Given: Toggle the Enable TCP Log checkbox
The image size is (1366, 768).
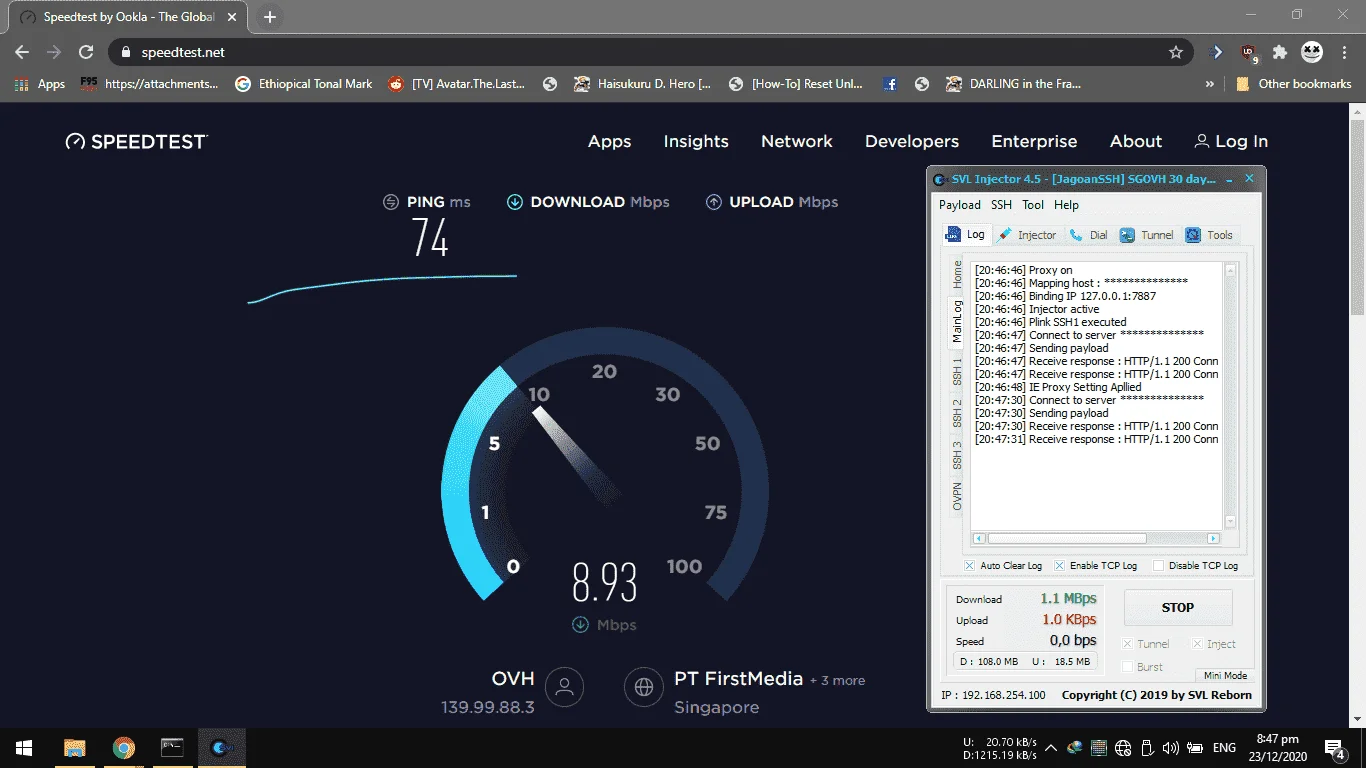Looking at the screenshot, I should tap(1060, 566).
